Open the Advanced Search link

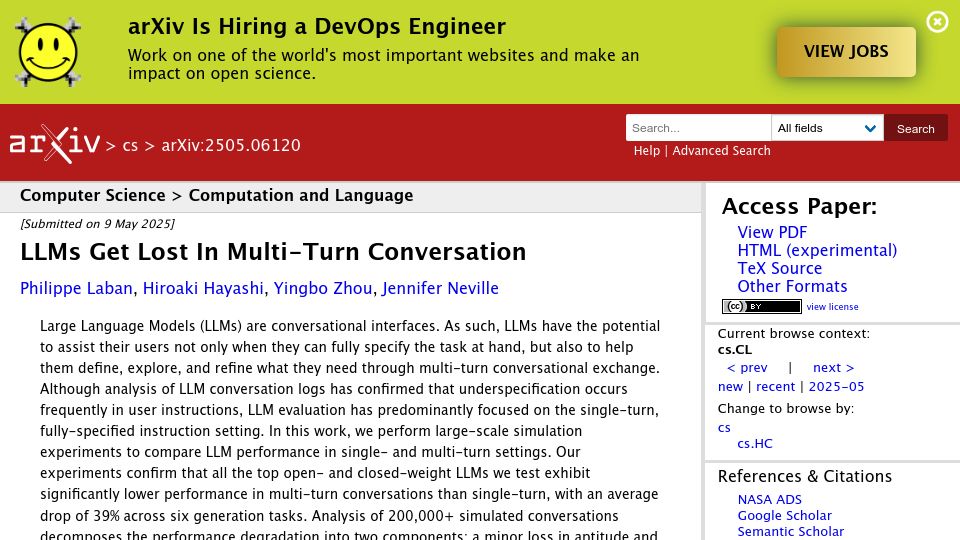tap(721, 151)
